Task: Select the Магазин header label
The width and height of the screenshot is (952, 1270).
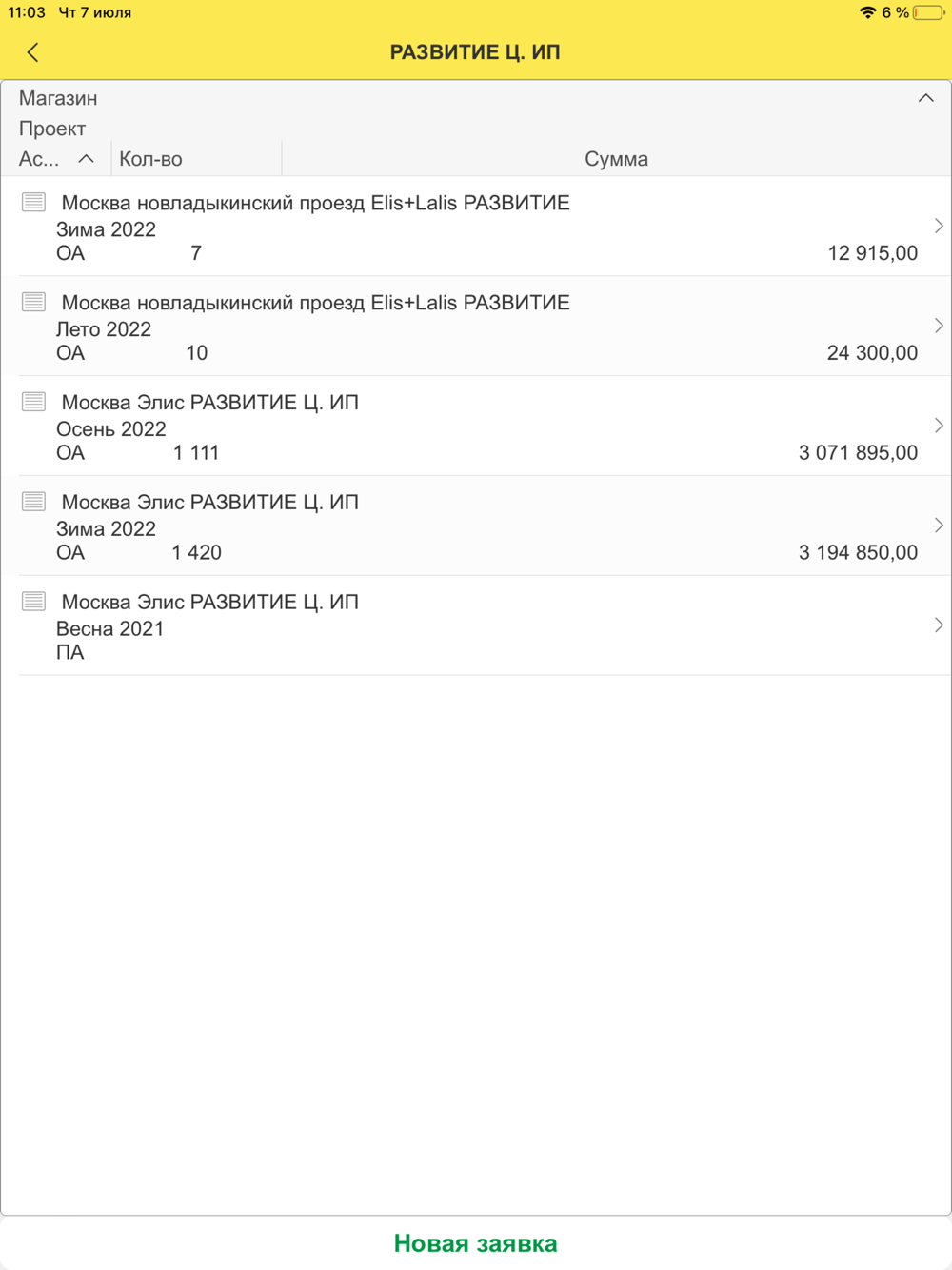Action: 58,98
